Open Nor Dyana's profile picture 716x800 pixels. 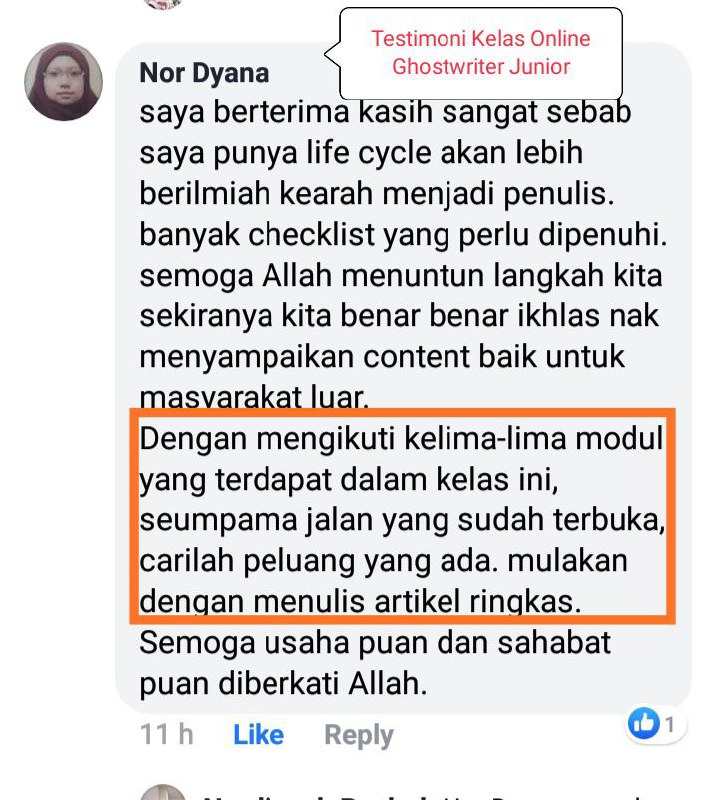pyautogui.click(x=63, y=82)
